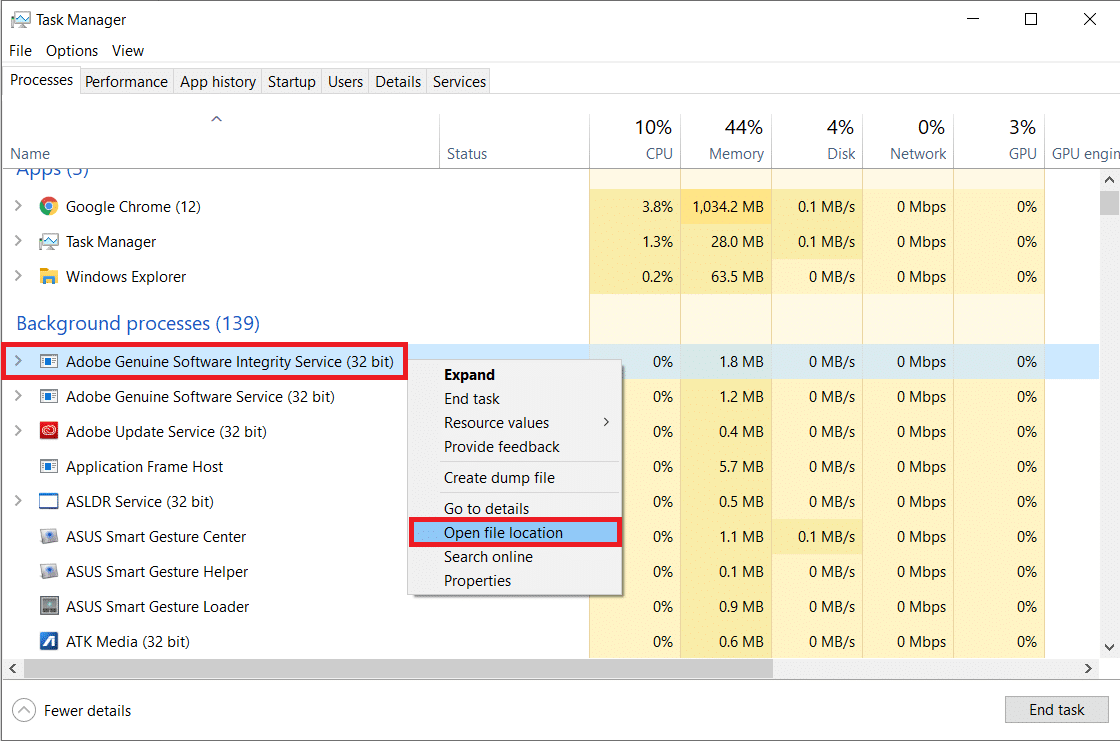Viewport: 1120px width, 741px height.
Task: Expand the Windows Explorer process group
Action: pyautogui.click(x=18, y=277)
